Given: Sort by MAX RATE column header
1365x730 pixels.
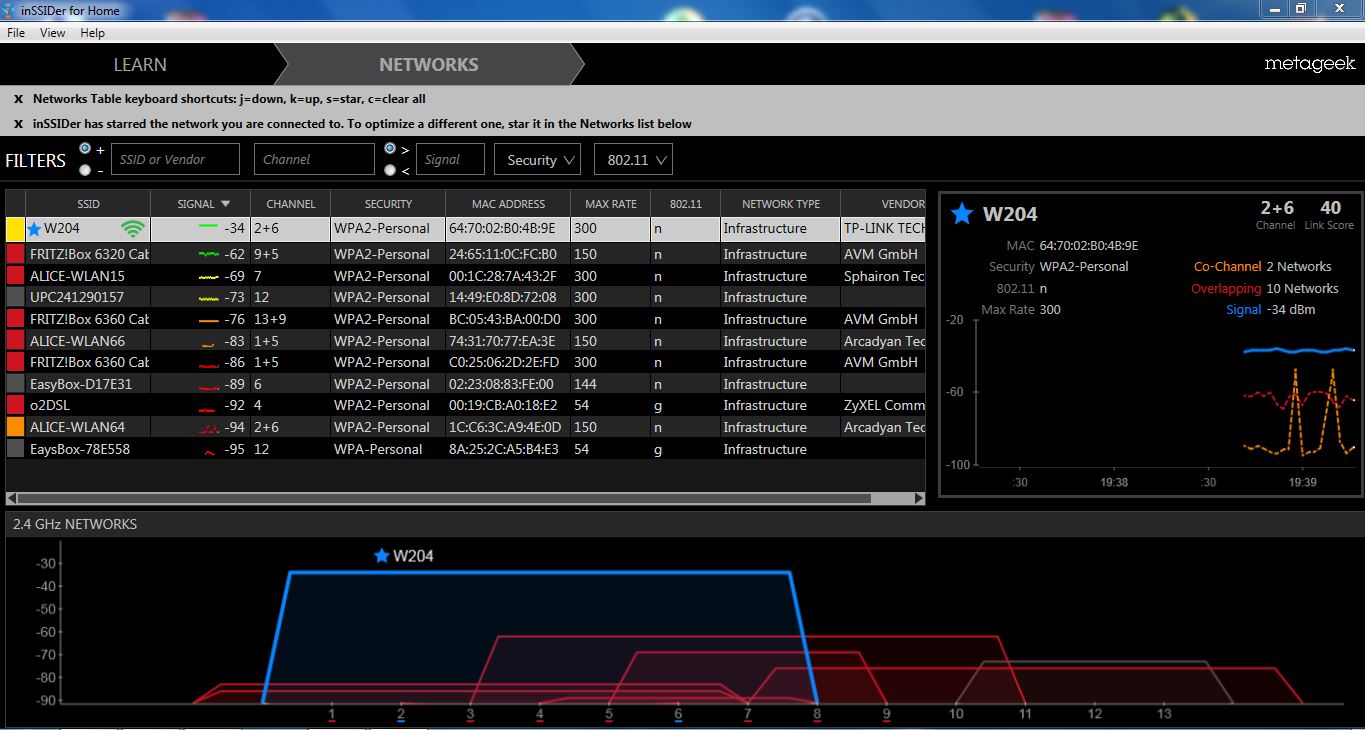Looking at the screenshot, I should (x=611, y=204).
